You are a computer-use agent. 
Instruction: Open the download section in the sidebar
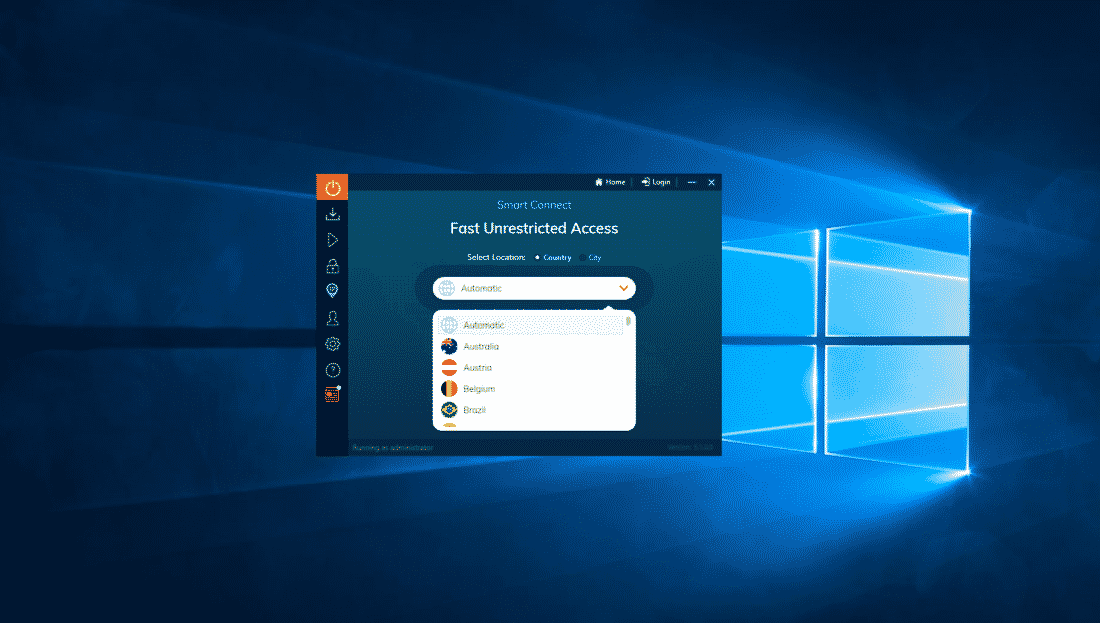[x=333, y=214]
